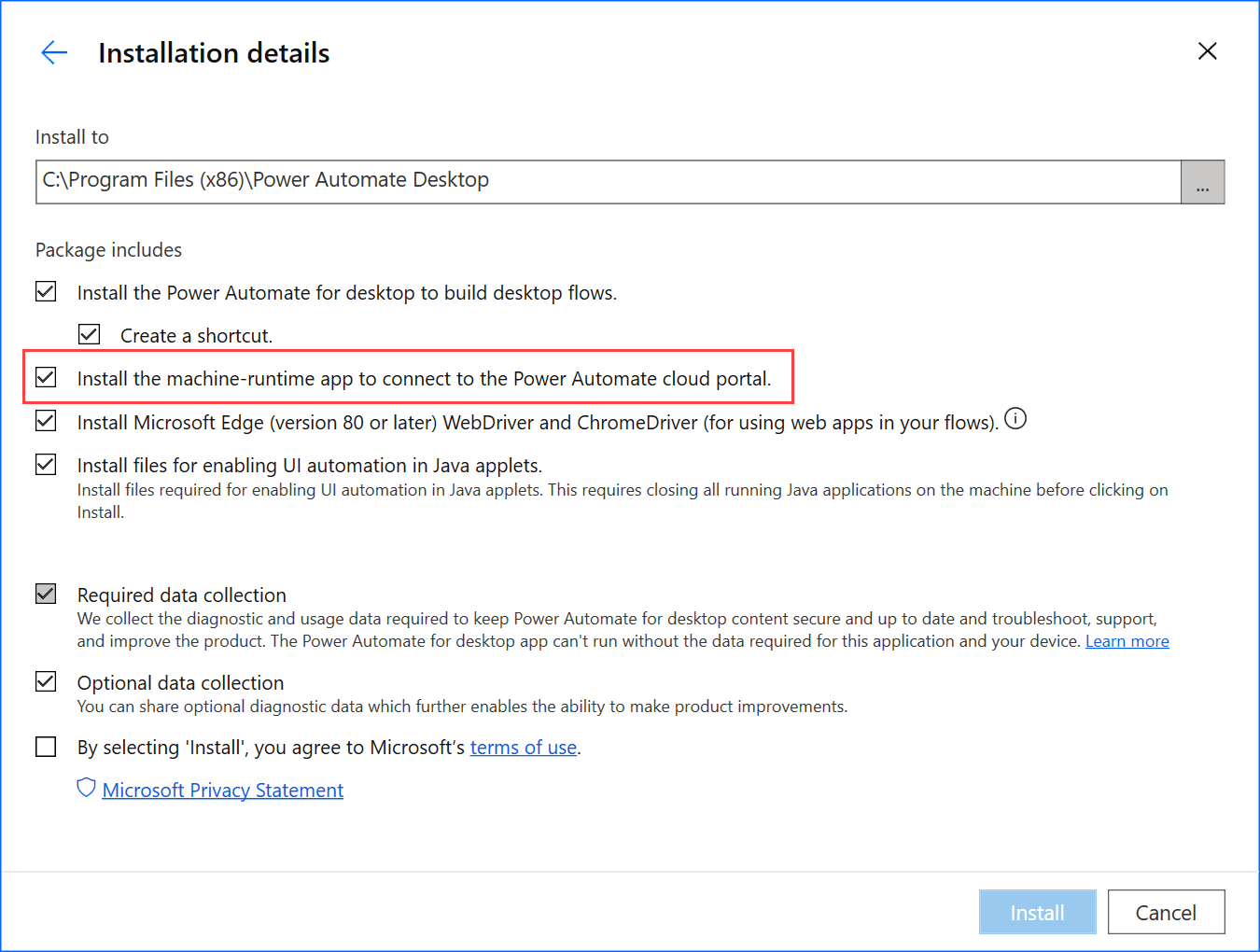Image resolution: width=1260 pixels, height=952 pixels.
Task: Toggle the machine-runtime app checkbox
Action: (x=46, y=378)
